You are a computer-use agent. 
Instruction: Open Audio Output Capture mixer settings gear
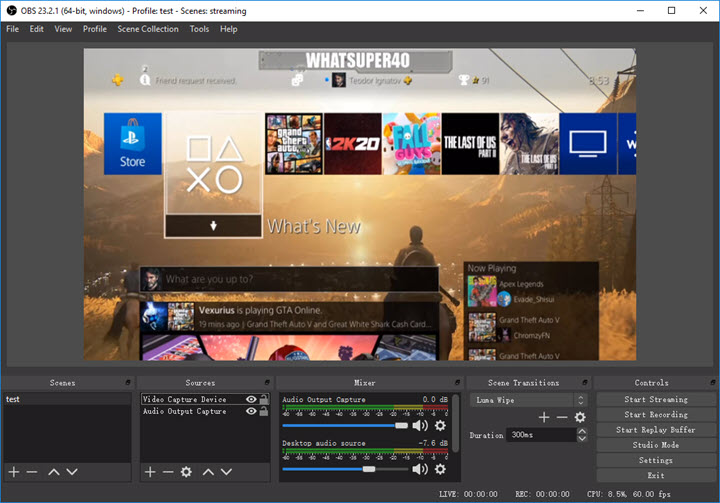pos(440,425)
